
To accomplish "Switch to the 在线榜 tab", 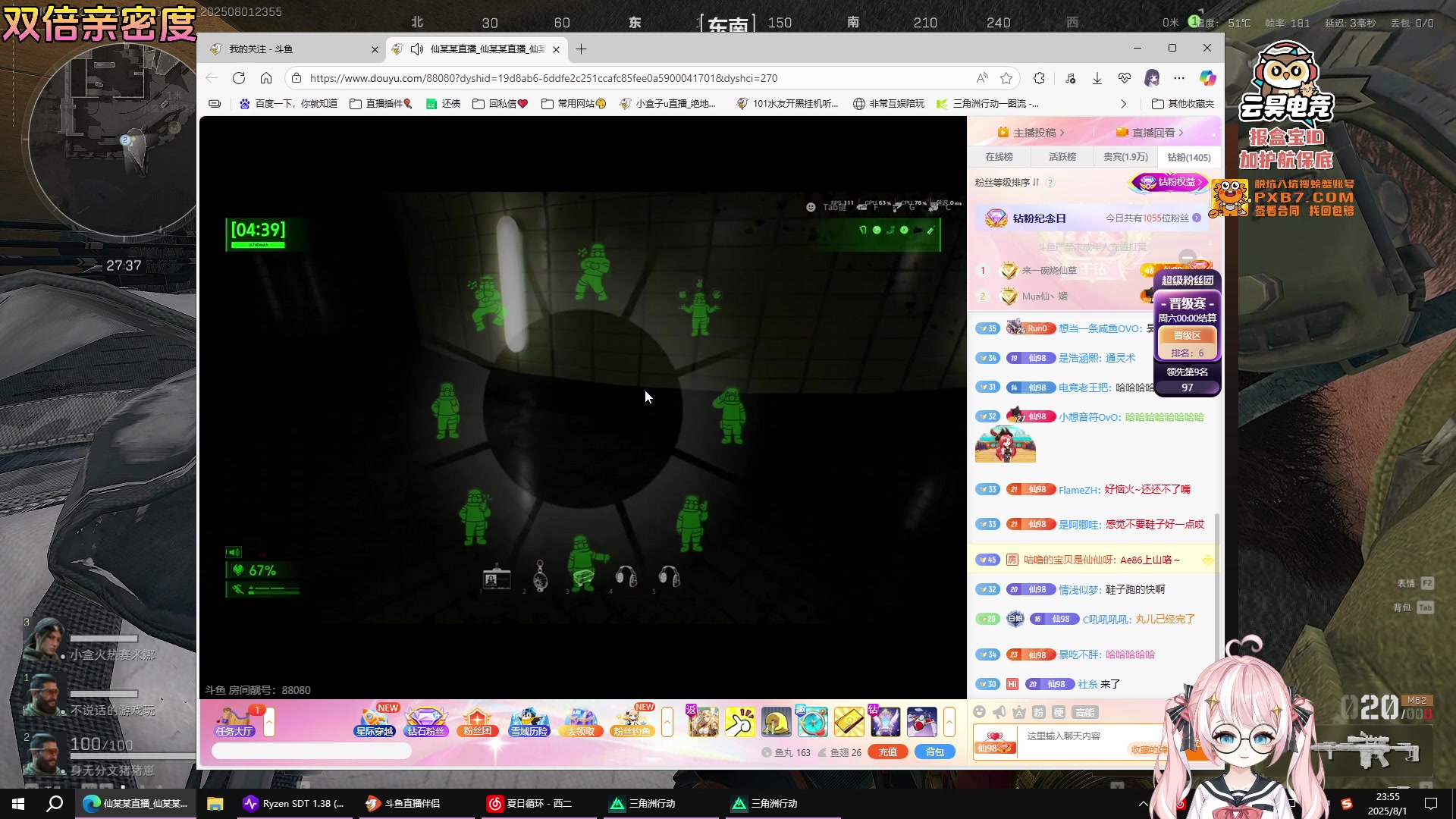I will pos(999,157).
